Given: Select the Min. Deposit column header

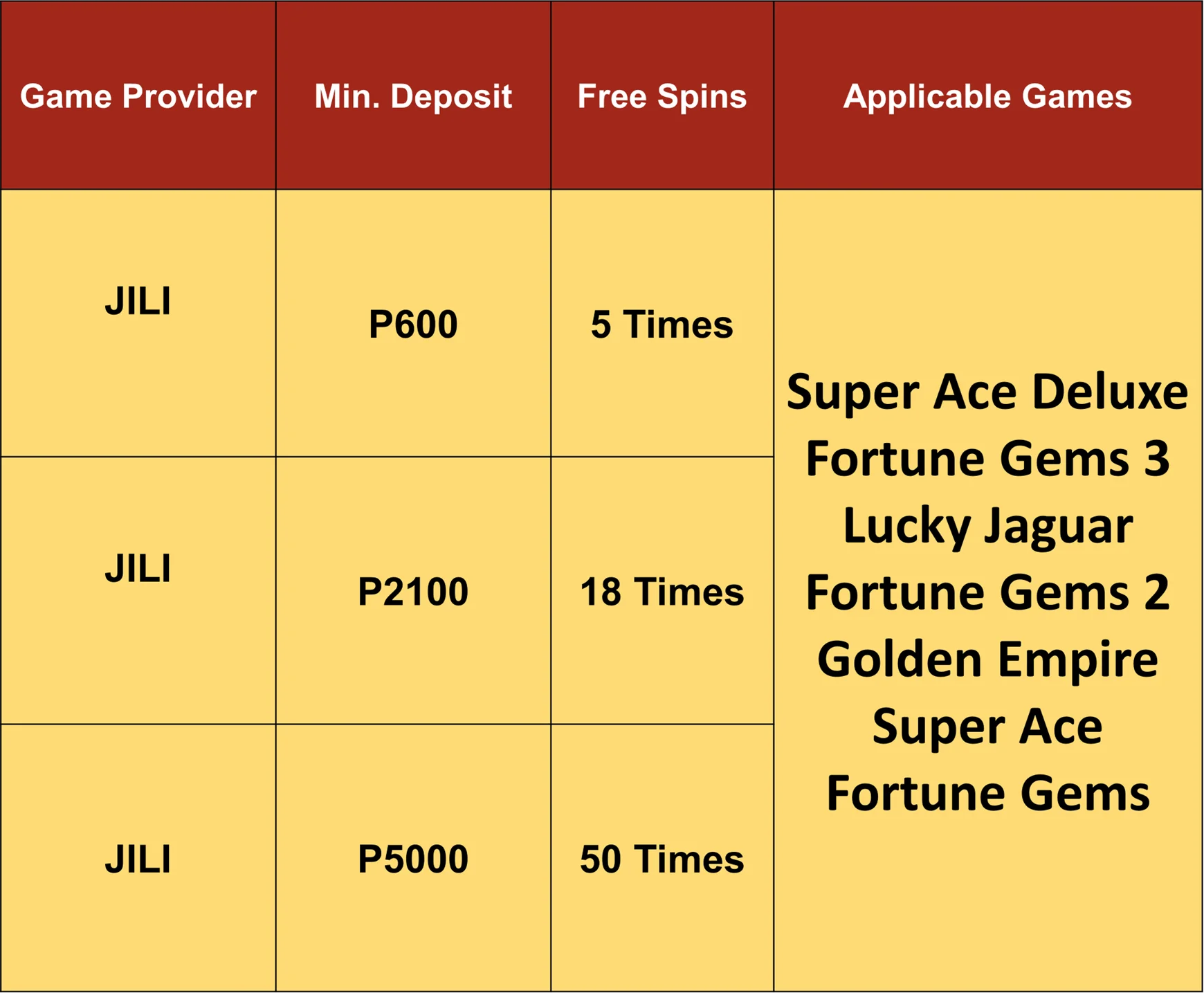Looking at the screenshot, I should pyautogui.click(x=413, y=96).
